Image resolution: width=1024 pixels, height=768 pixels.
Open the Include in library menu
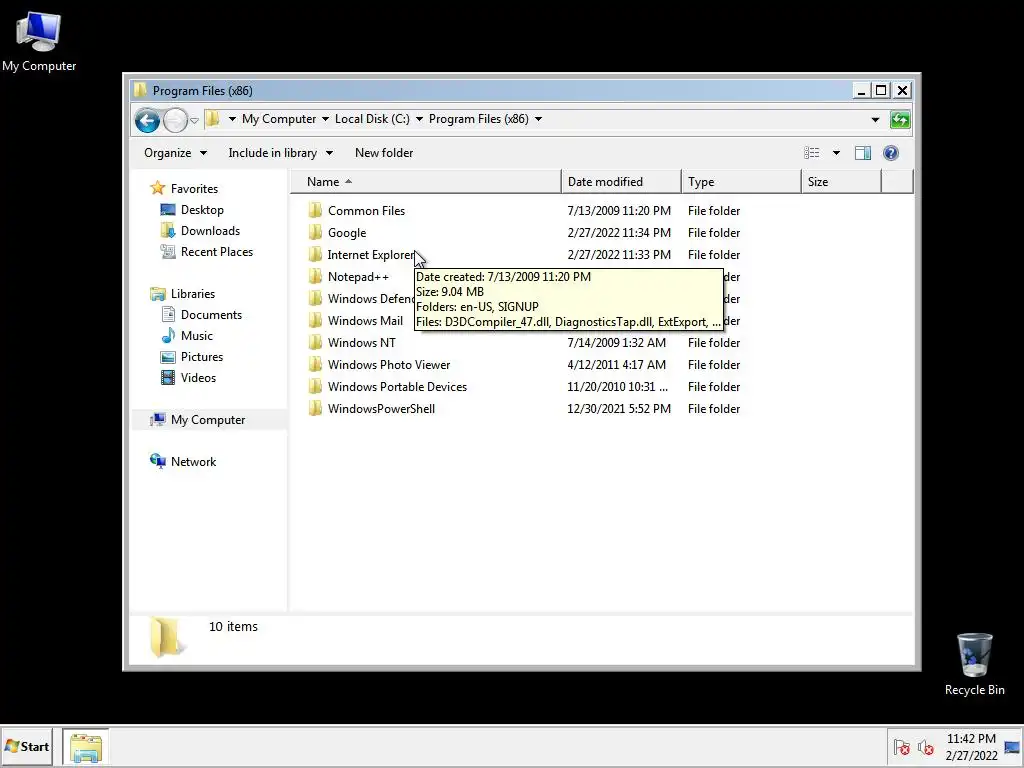coord(280,153)
